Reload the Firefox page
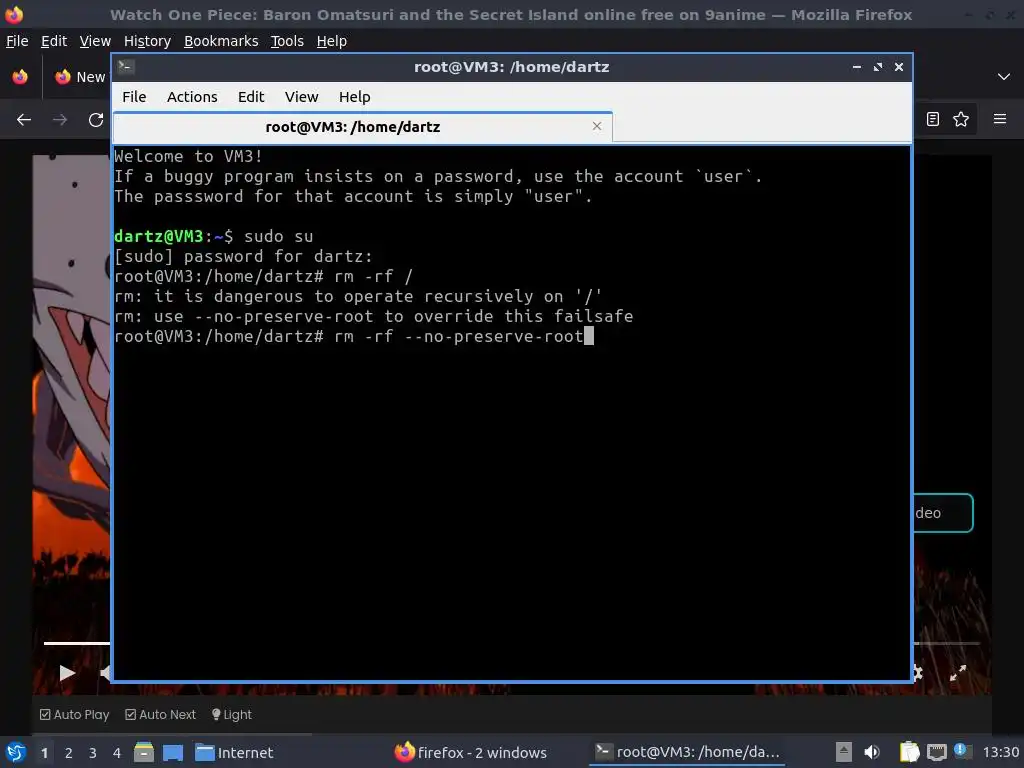Viewport: 1024px width, 768px height. point(96,120)
